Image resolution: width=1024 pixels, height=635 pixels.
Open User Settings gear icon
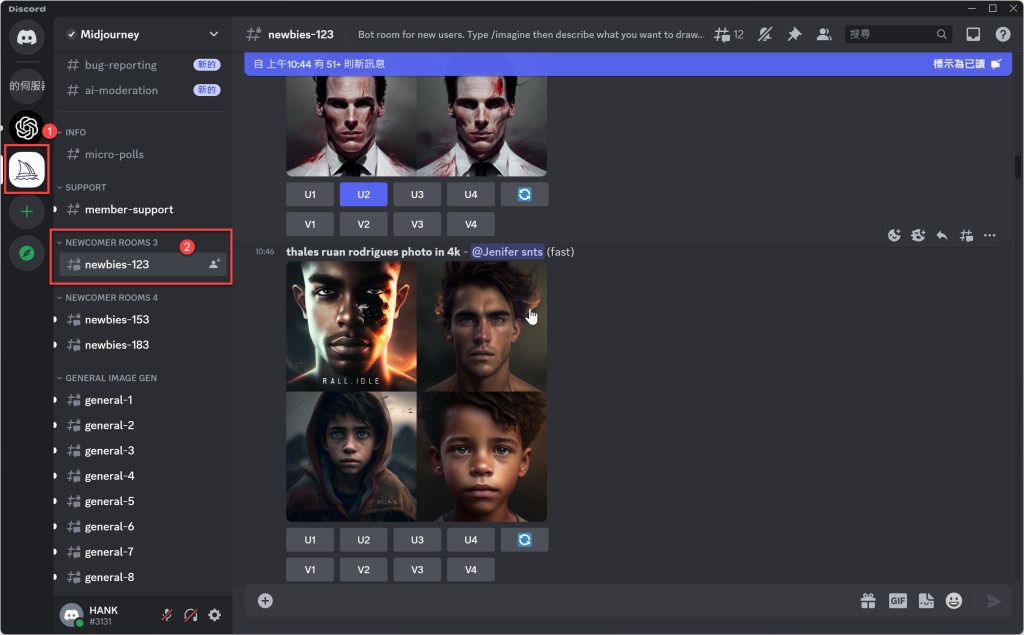click(214, 615)
